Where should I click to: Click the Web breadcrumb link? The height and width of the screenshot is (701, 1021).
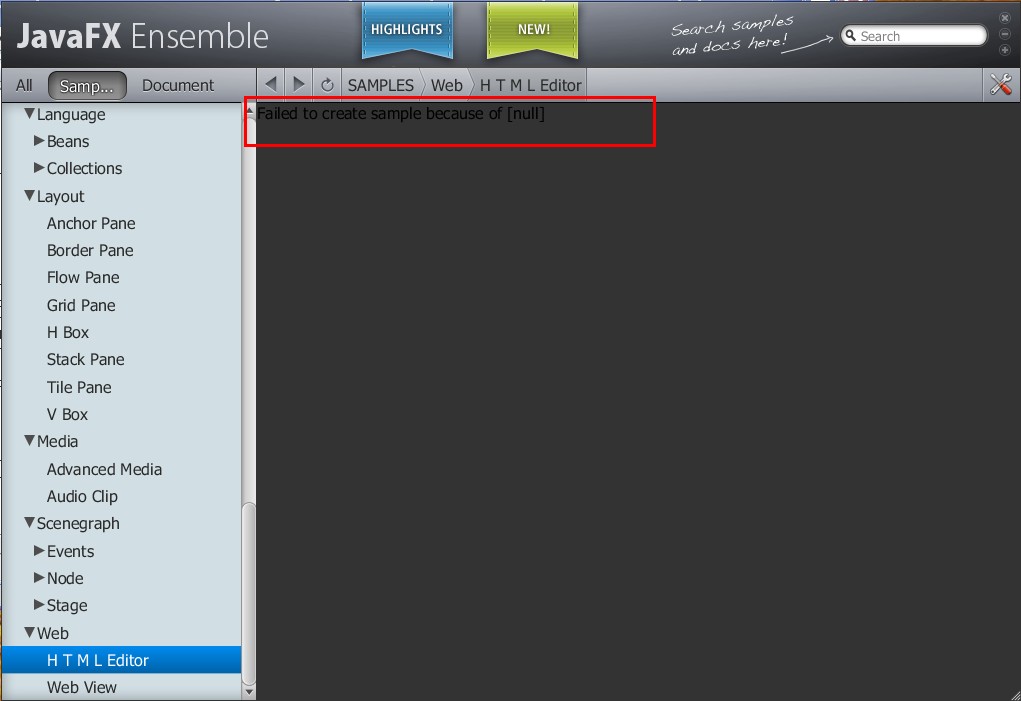point(447,85)
